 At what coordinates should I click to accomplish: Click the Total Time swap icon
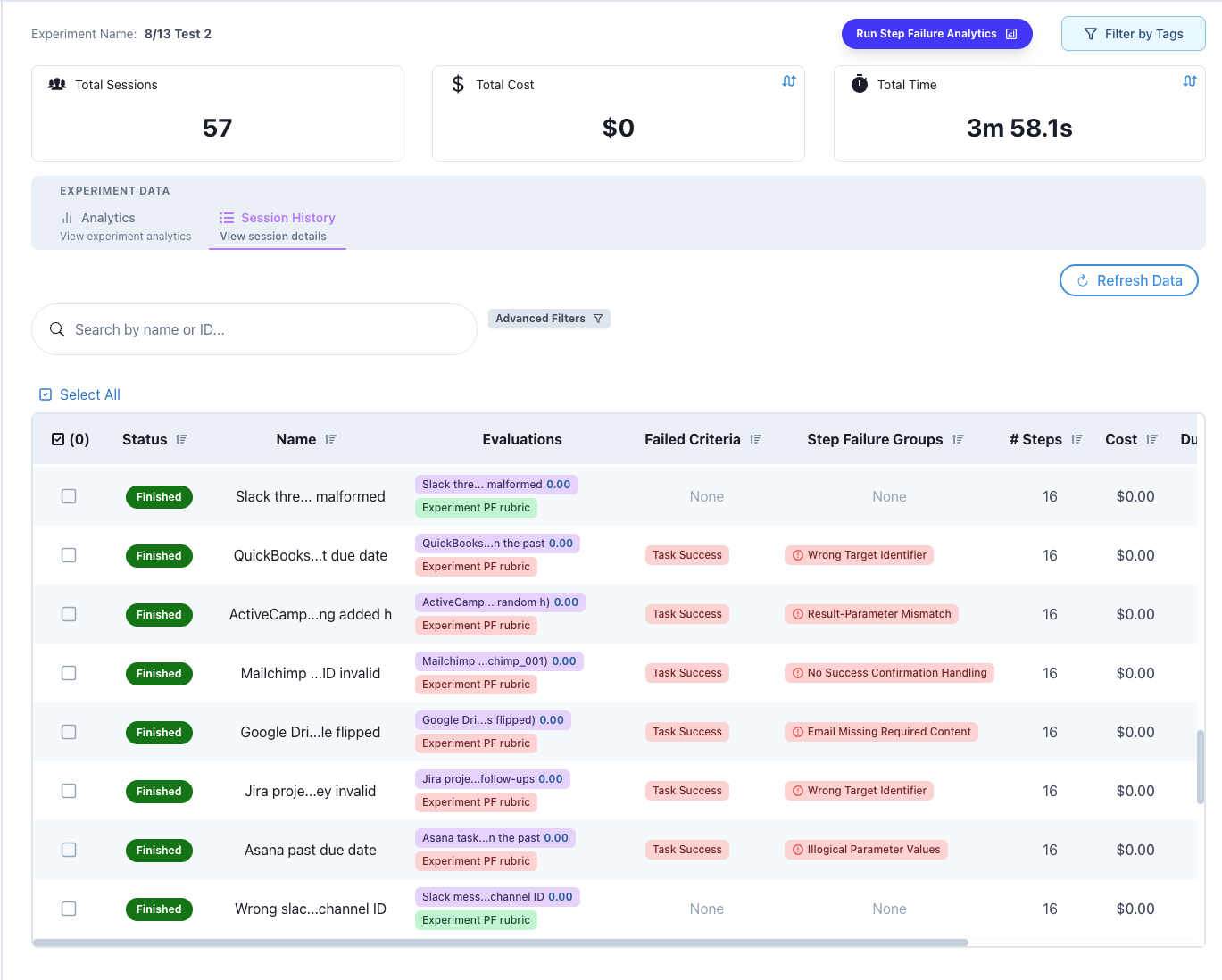tap(1190, 81)
